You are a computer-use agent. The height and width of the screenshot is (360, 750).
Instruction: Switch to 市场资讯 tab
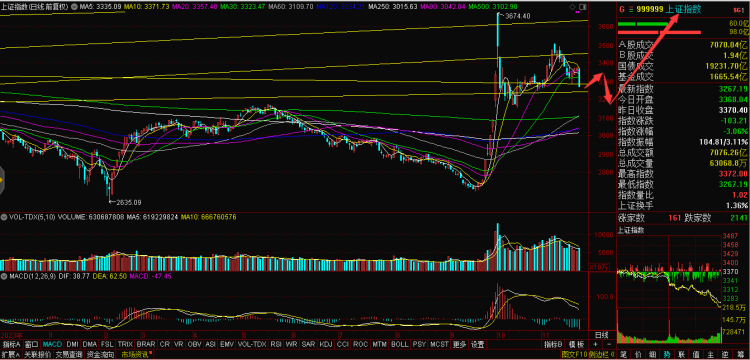[134, 355]
